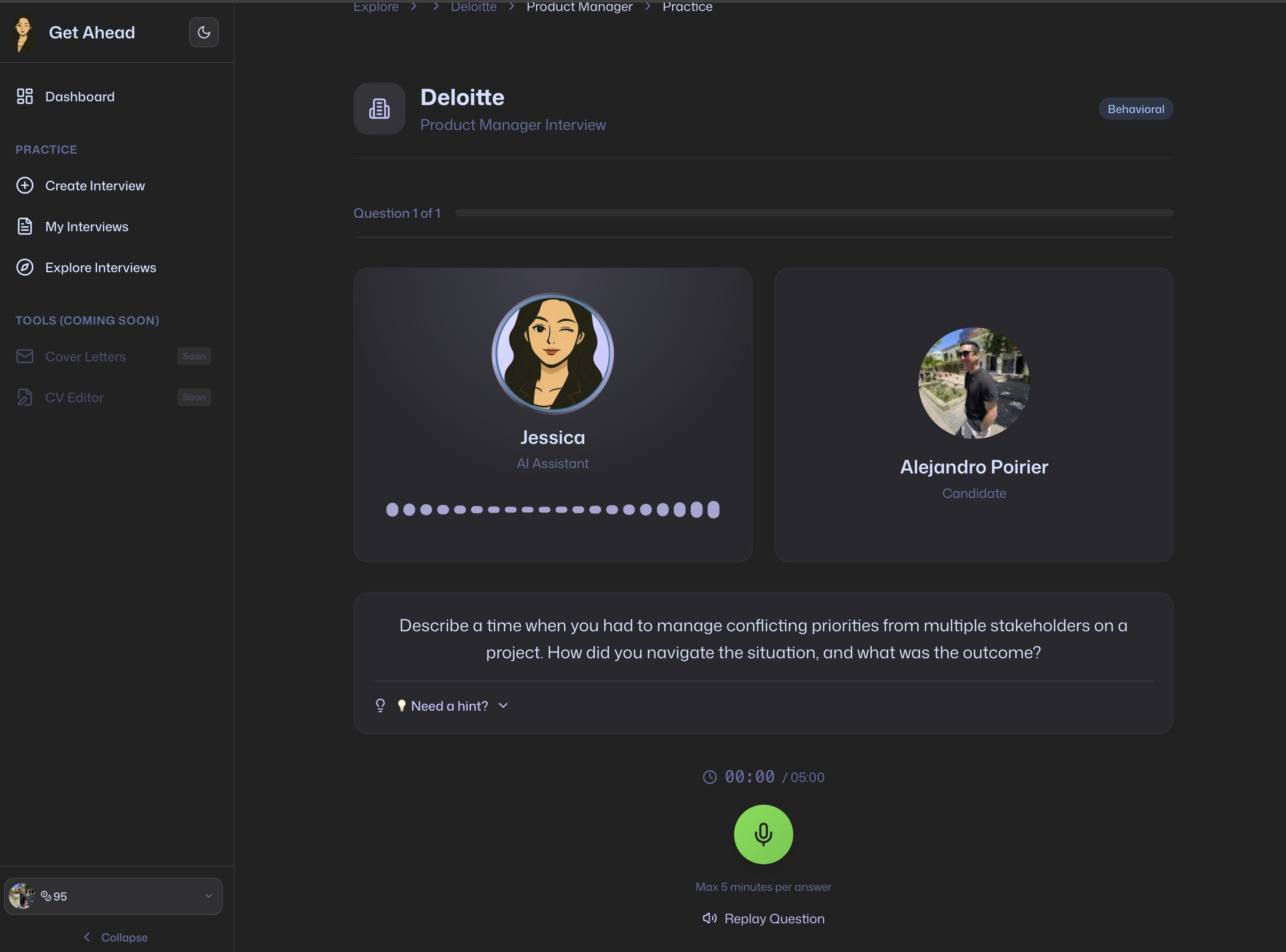The image size is (1286, 952).
Task: Open Dashboard using the grid icon
Action: point(24,96)
